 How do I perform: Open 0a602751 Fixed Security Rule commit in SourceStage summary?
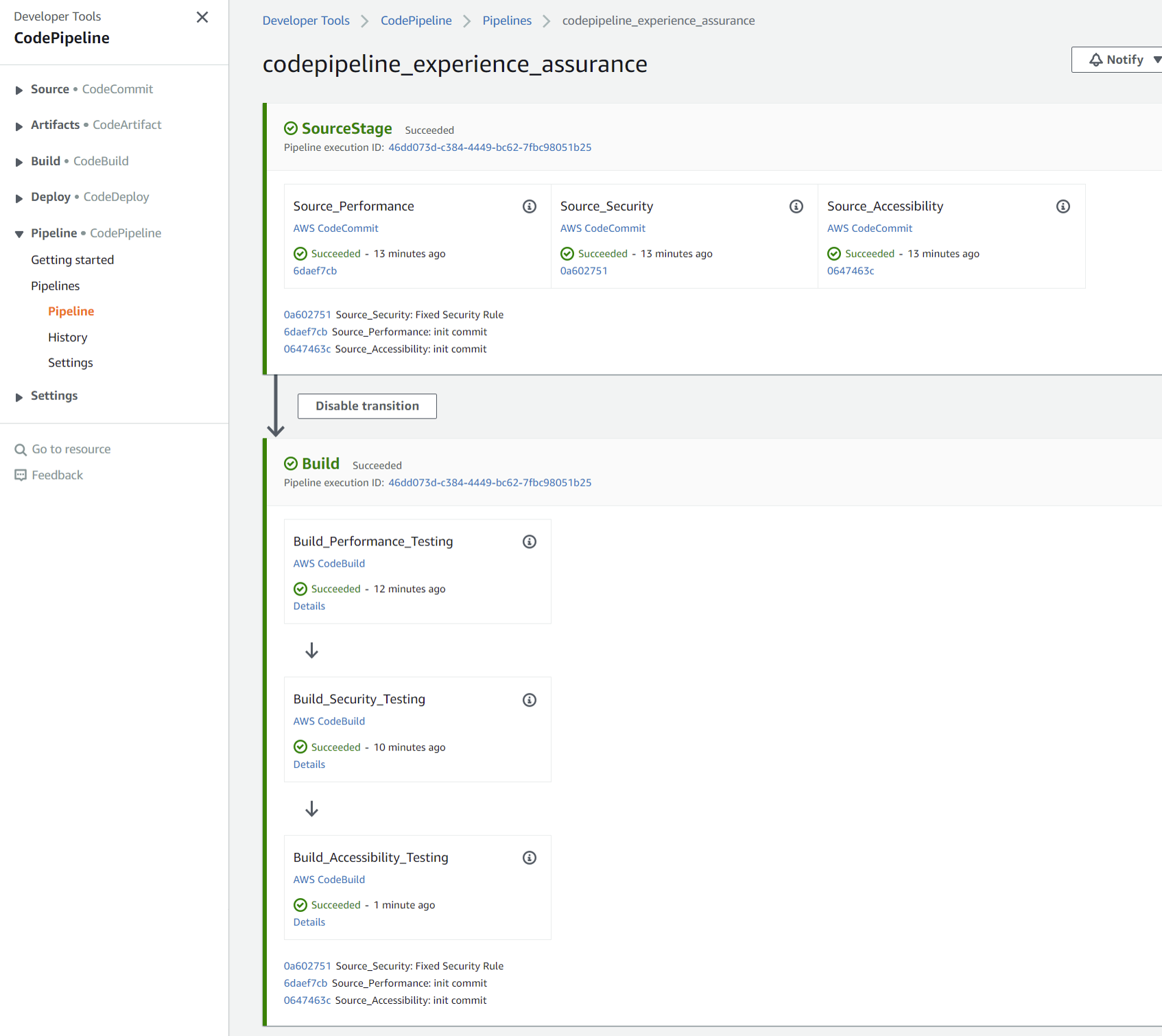click(307, 315)
